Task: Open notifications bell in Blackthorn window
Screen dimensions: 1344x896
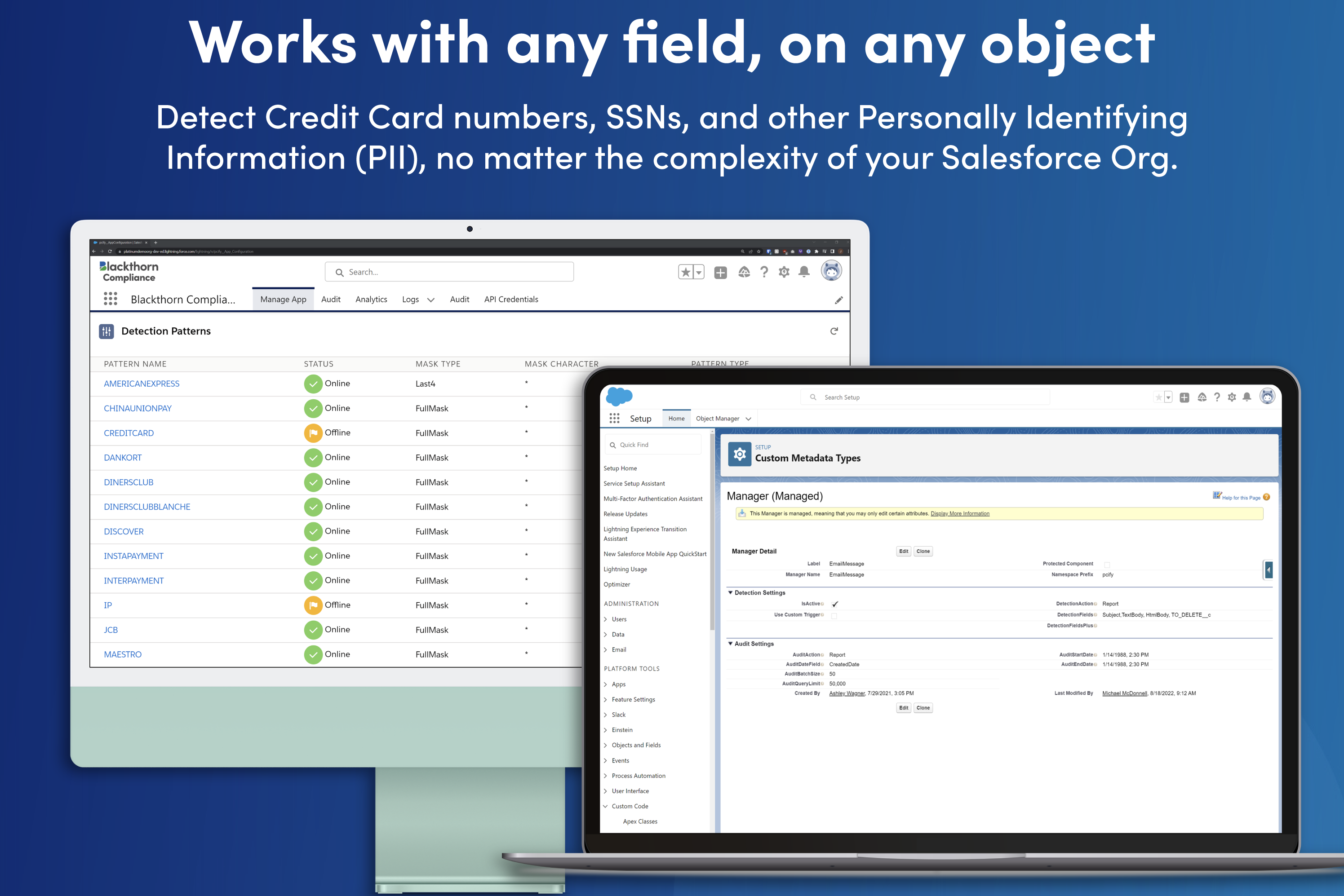Action: 804,272
